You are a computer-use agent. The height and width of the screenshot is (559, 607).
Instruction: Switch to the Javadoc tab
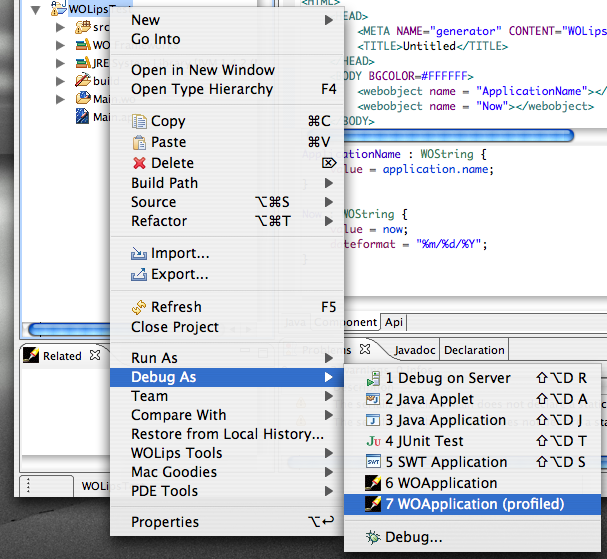click(414, 350)
